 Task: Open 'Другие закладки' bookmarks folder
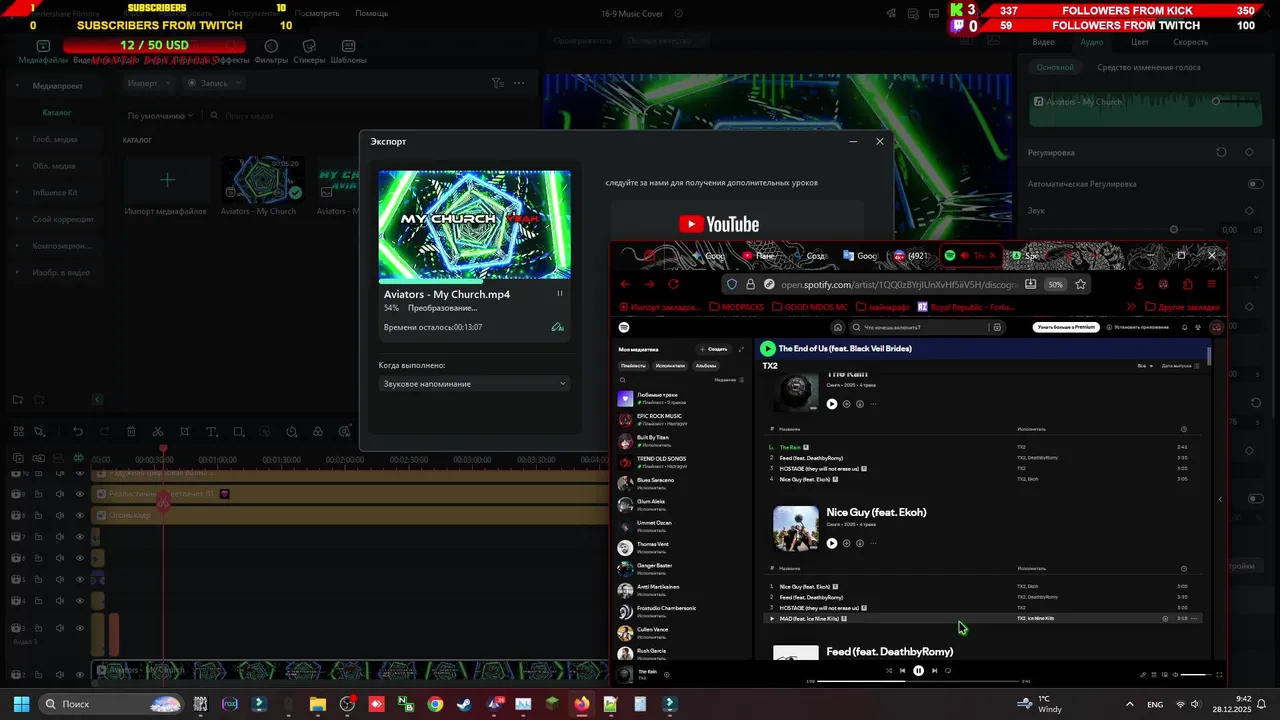tap(1183, 307)
